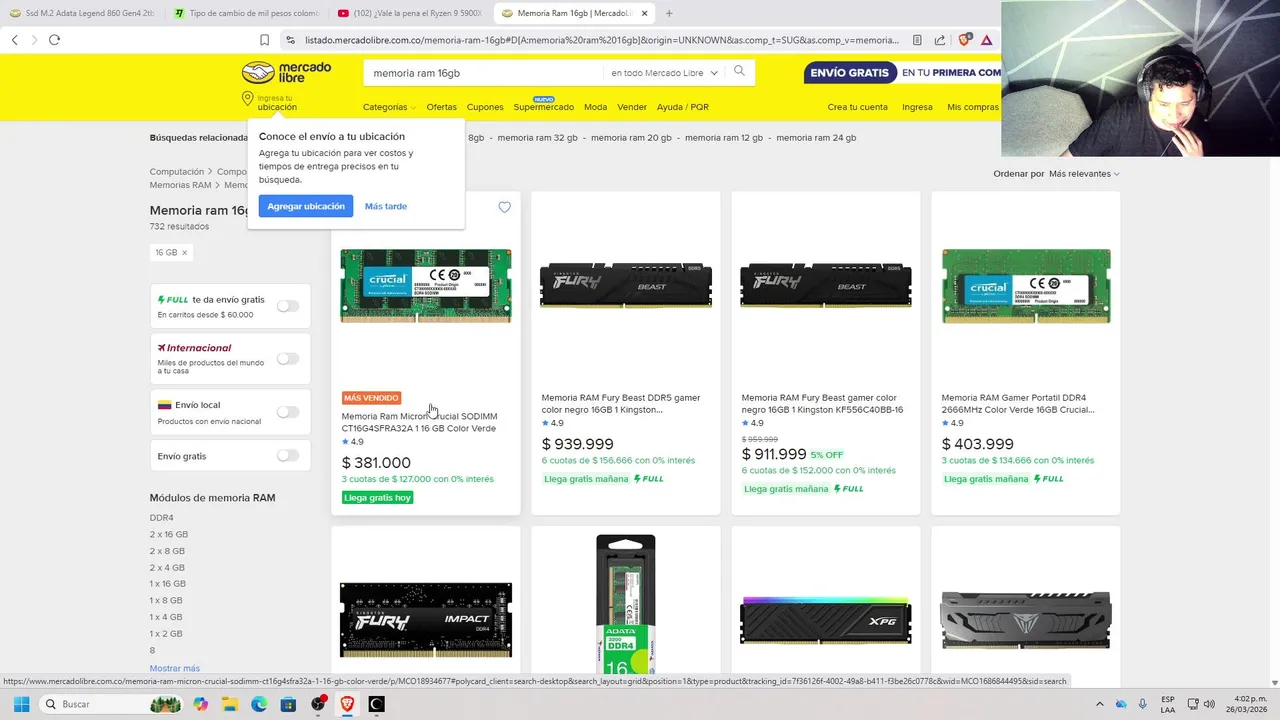Click the location pin icon
The width and height of the screenshot is (1280, 720).
(248, 99)
